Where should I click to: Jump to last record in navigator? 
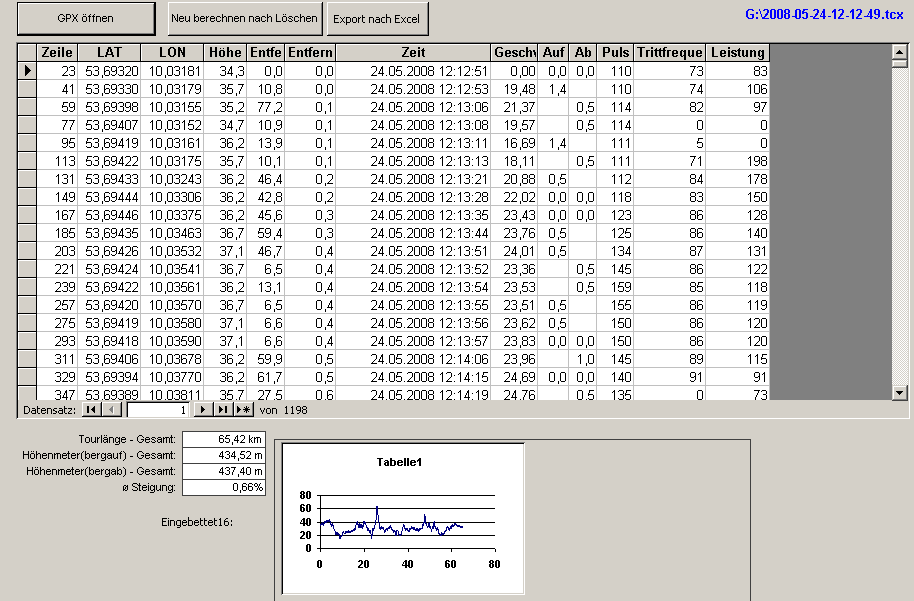[x=223, y=410]
